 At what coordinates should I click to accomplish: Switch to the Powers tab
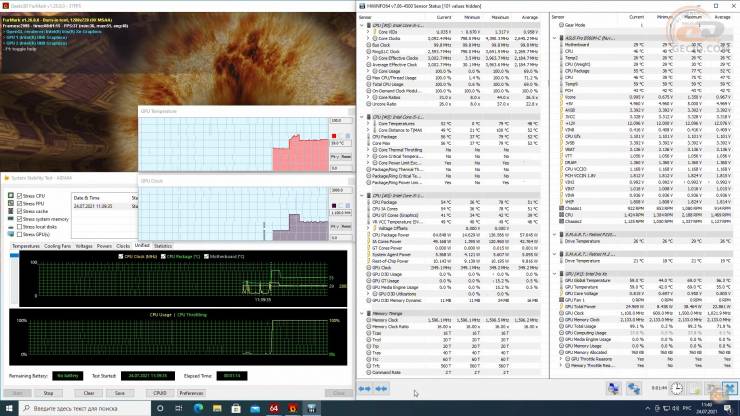(104, 246)
